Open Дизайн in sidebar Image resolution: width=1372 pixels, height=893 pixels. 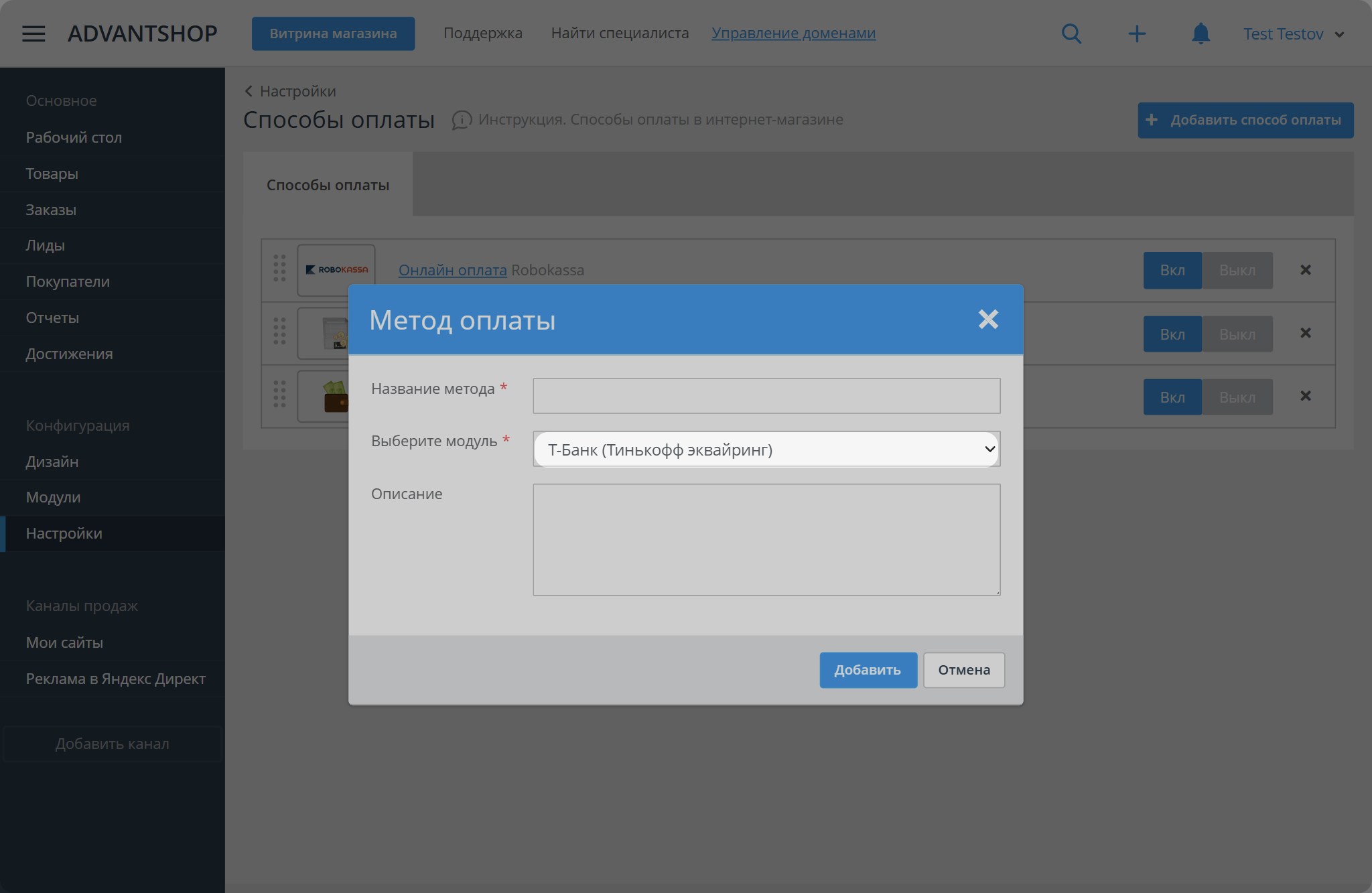click(113, 462)
